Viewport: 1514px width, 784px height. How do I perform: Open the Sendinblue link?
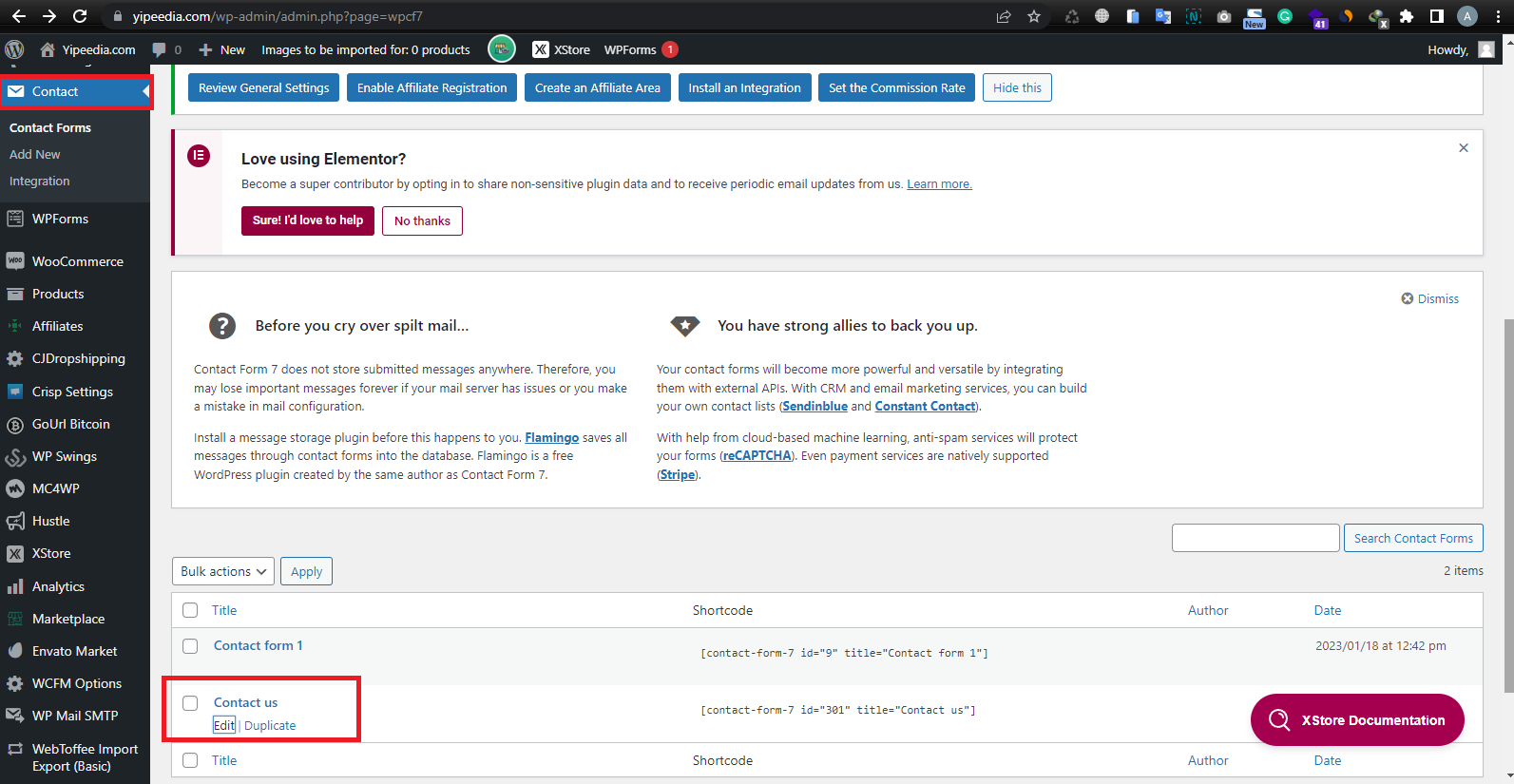point(814,406)
